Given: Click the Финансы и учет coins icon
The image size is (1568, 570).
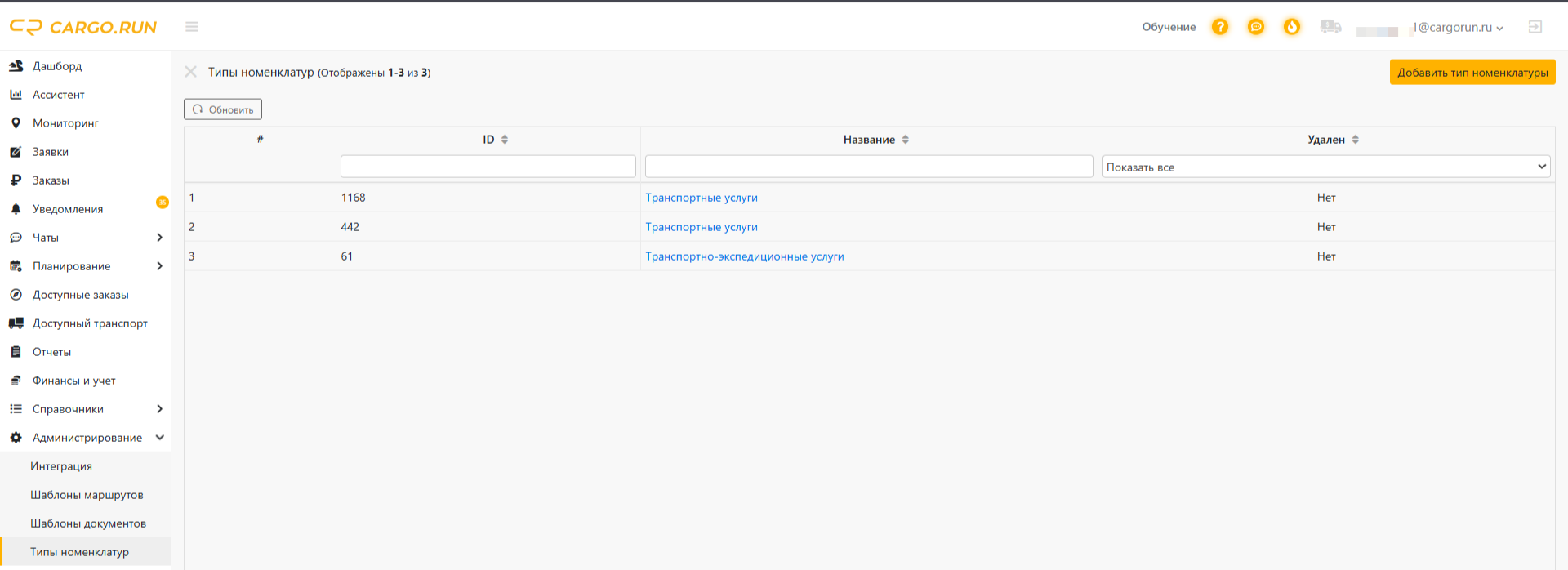Looking at the screenshot, I should [x=16, y=381].
